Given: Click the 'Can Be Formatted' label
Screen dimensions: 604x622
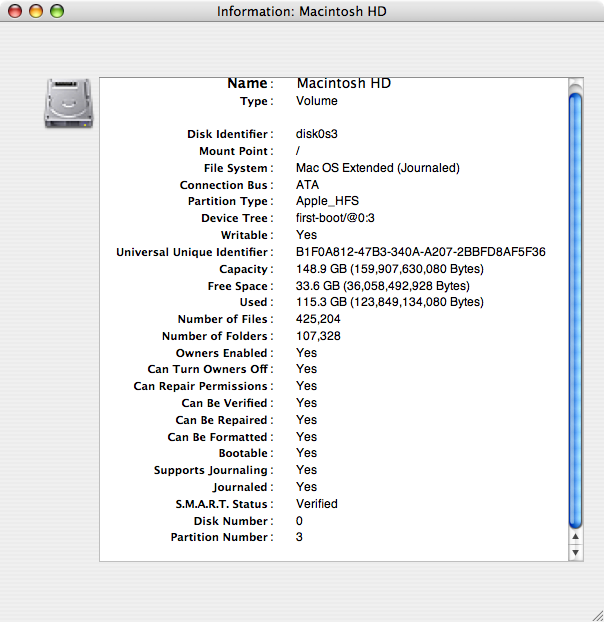Looking at the screenshot, I should pos(217,437).
